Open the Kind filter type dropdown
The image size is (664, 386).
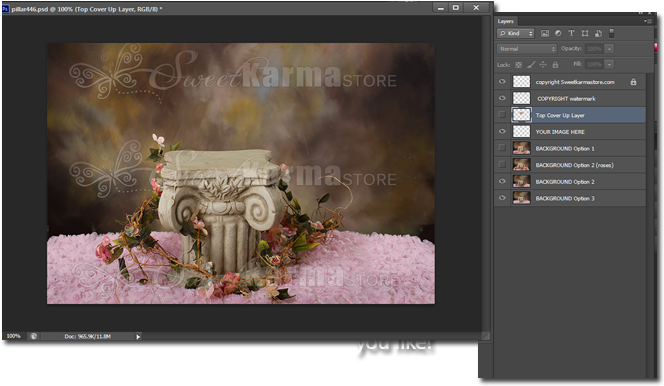(516, 33)
